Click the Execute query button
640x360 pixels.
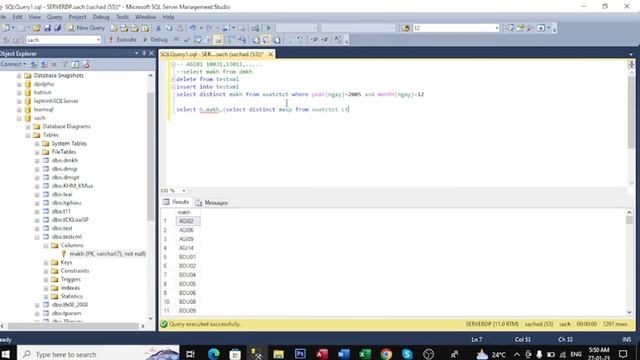[x=122, y=40]
